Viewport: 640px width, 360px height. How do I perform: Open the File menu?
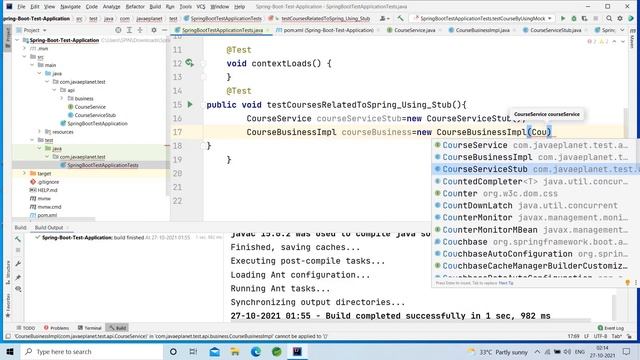click(21, 7)
